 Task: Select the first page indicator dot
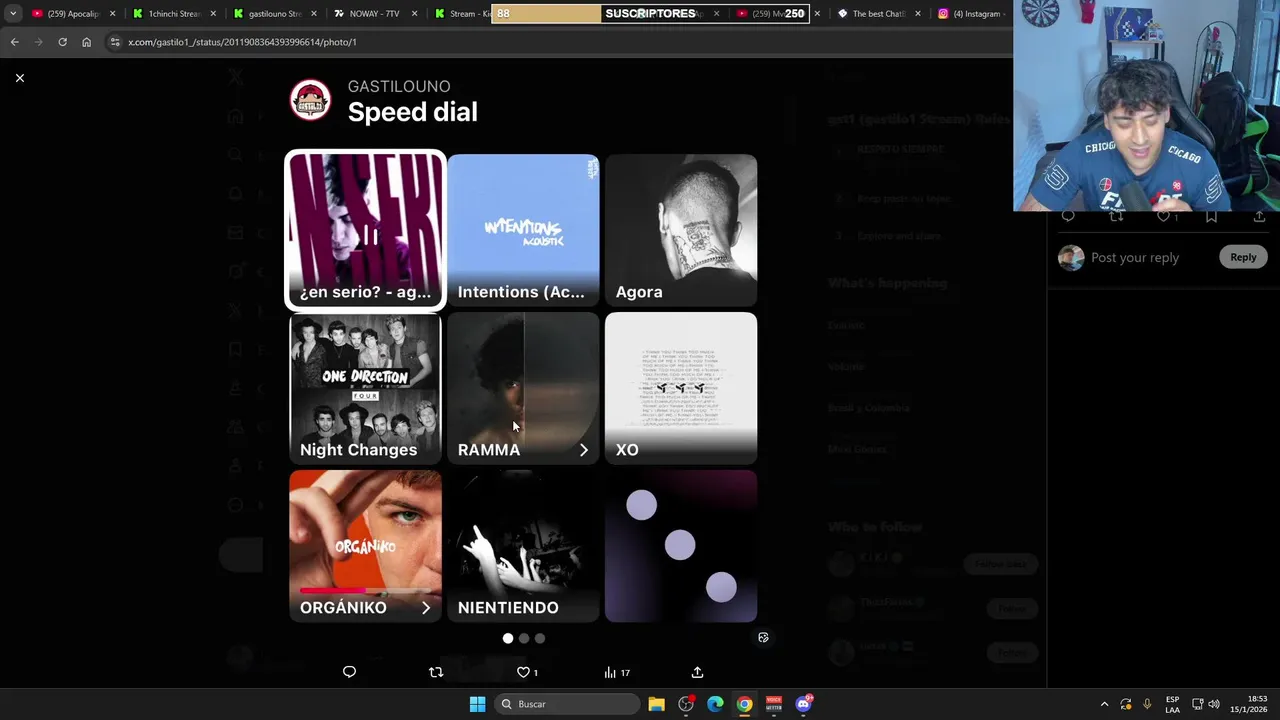(508, 638)
